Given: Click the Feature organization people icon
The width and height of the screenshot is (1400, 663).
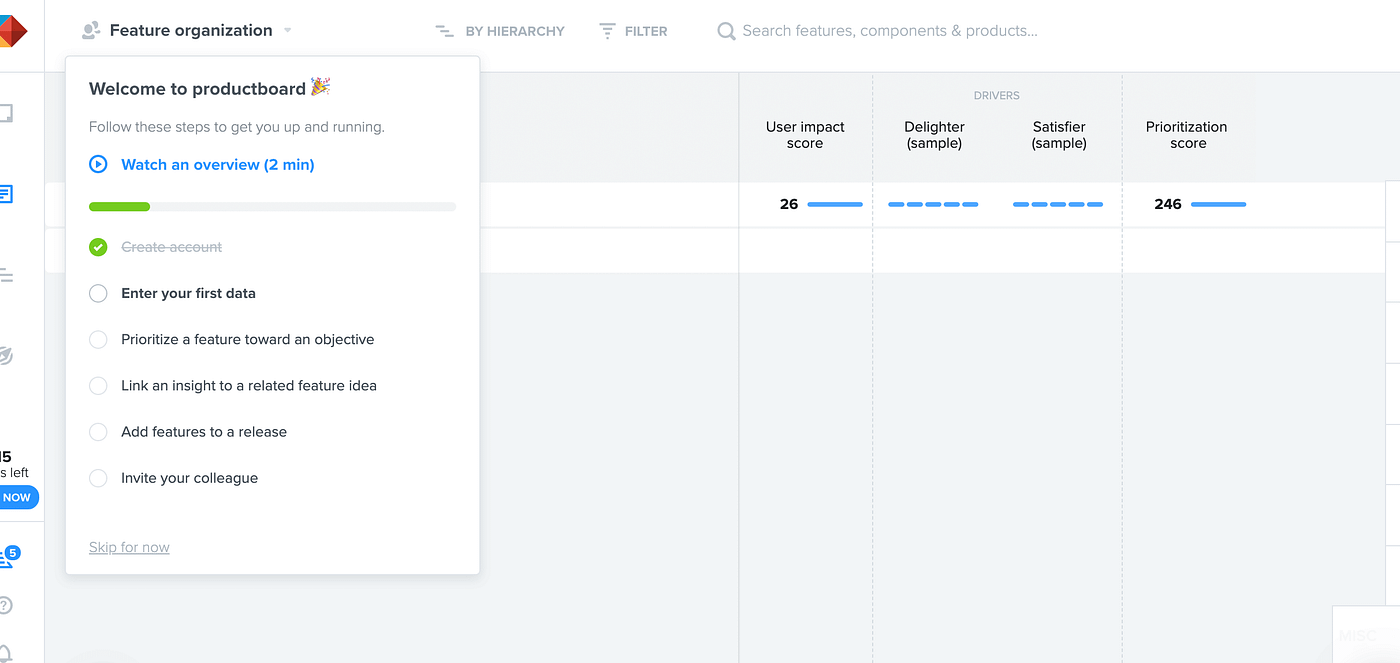Looking at the screenshot, I should click(91, 31).
